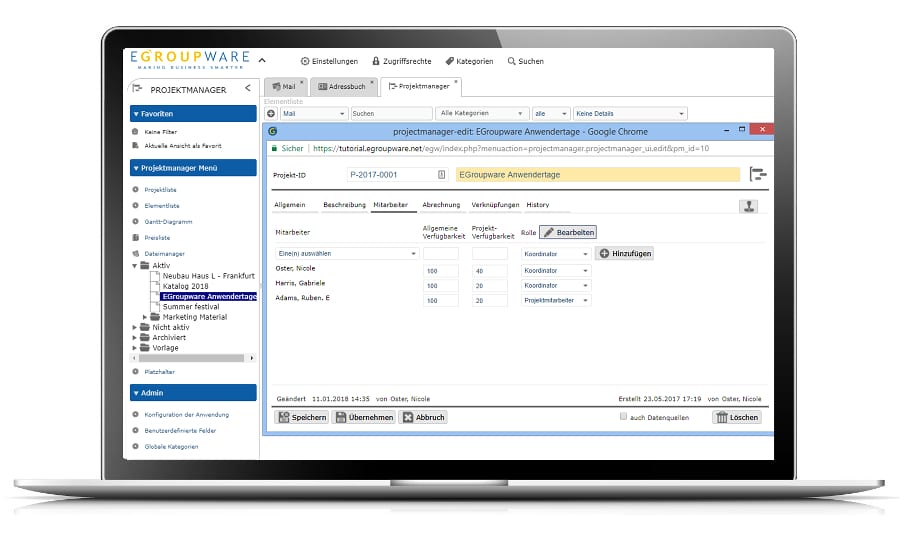Switch to the Beschreibung tab
The height and width of the screenshot is (538, 900).
point(344,205)
